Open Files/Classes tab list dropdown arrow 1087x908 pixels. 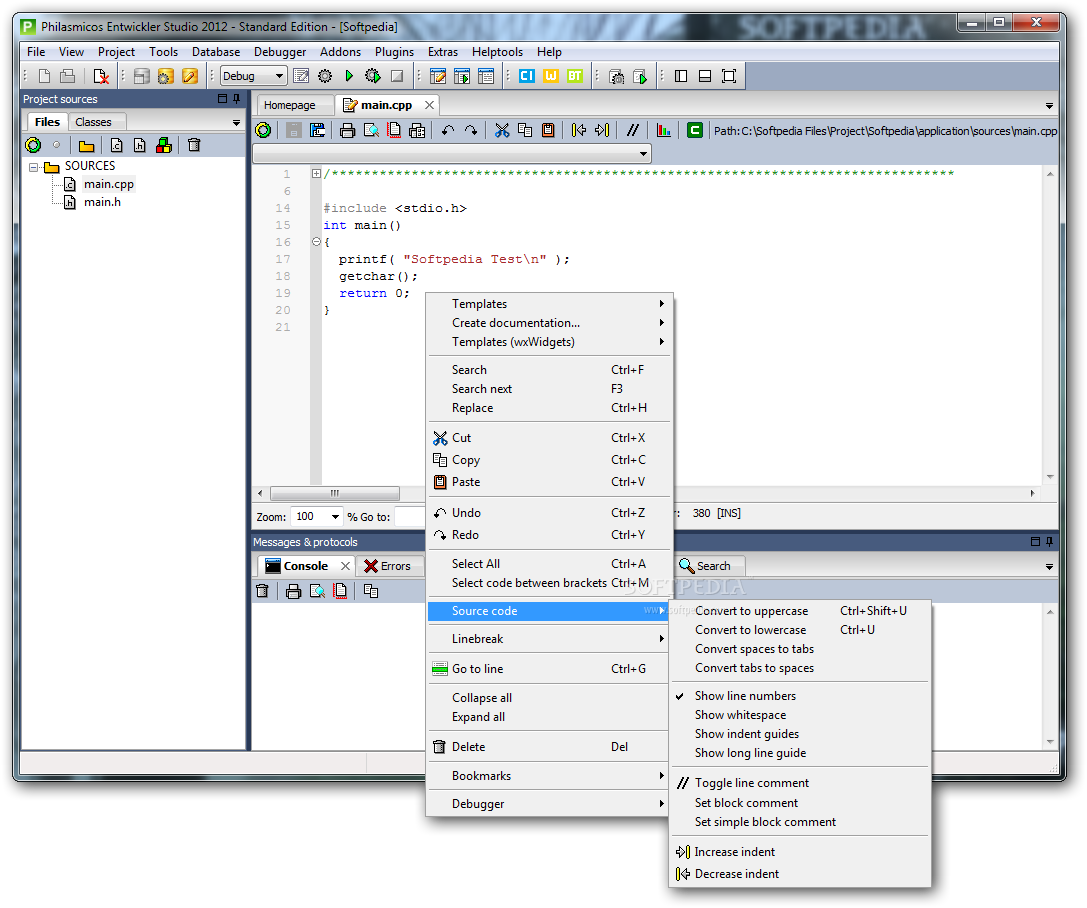point(236,123)
